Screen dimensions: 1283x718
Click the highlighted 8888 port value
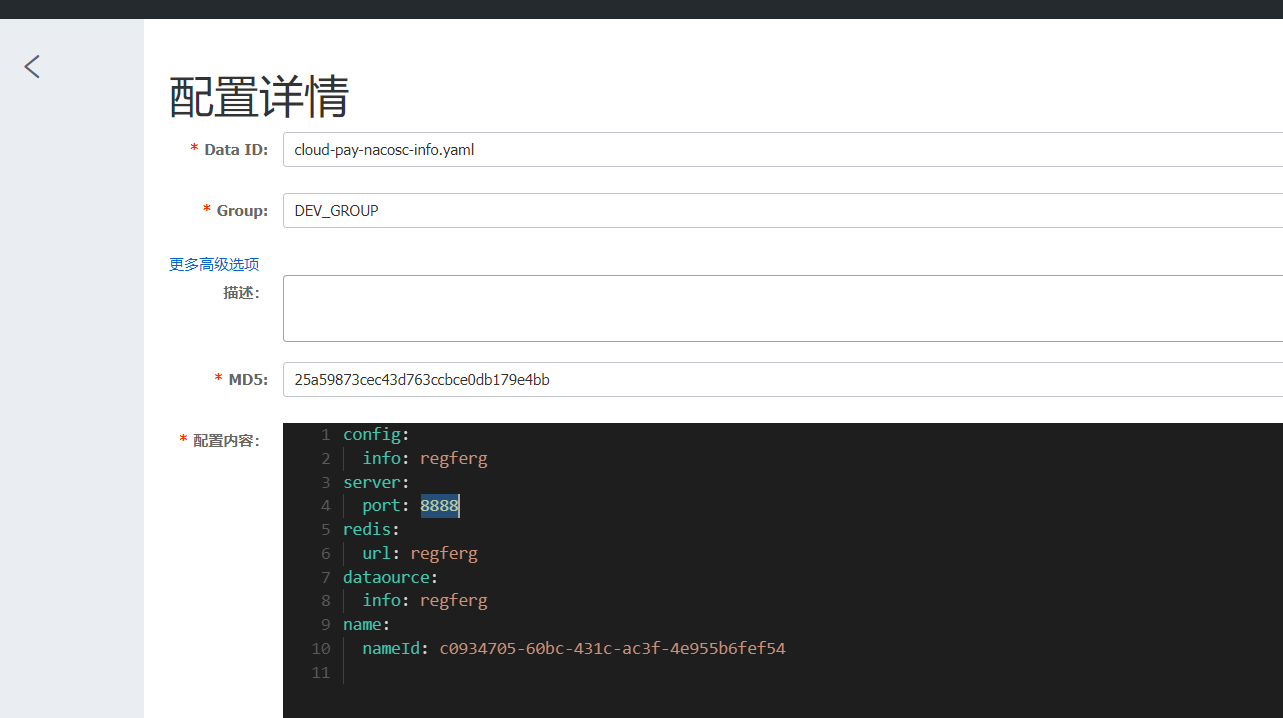click(x=439, y=506)
